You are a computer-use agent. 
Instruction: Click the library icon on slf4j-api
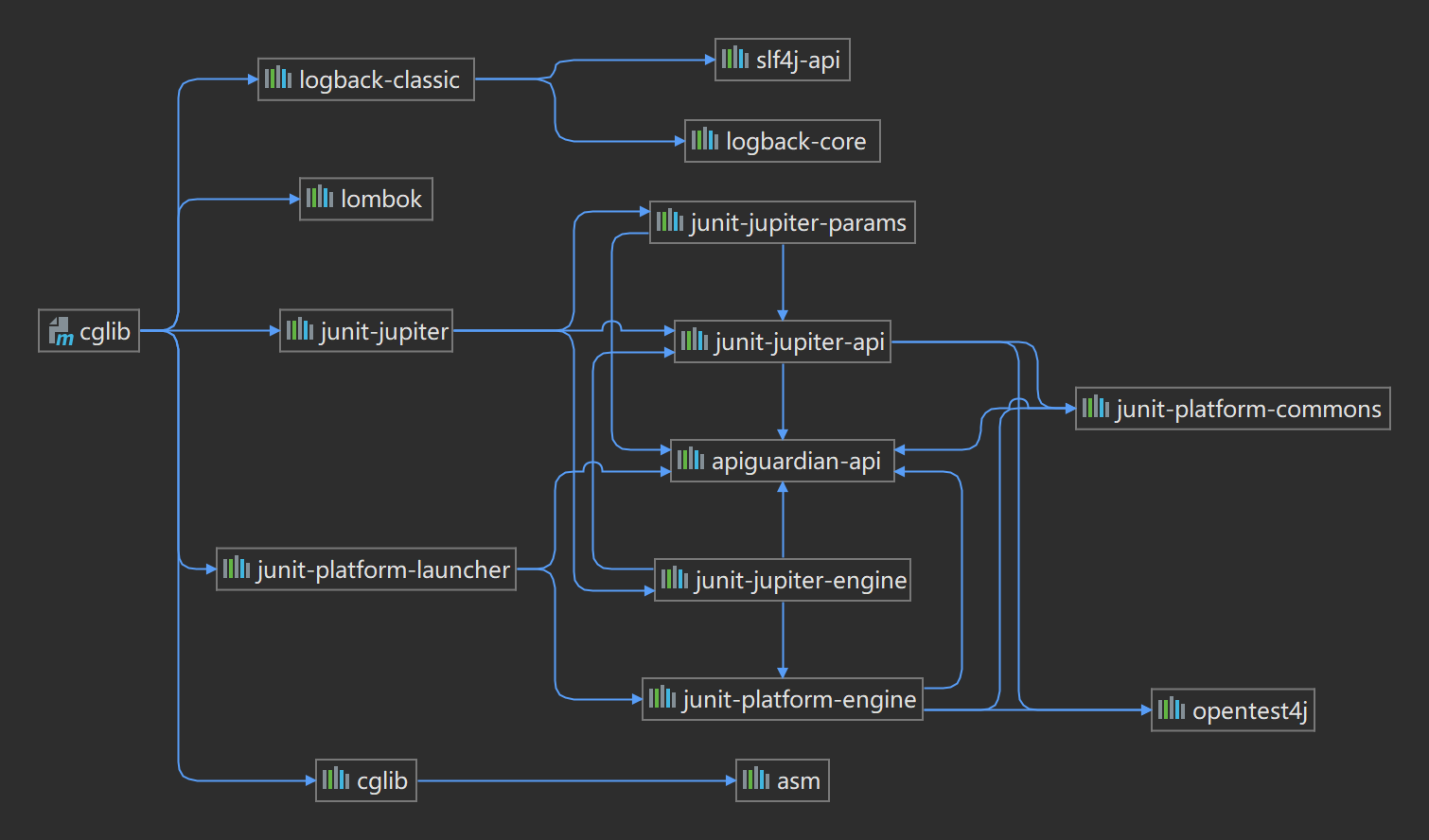[735, 59]
